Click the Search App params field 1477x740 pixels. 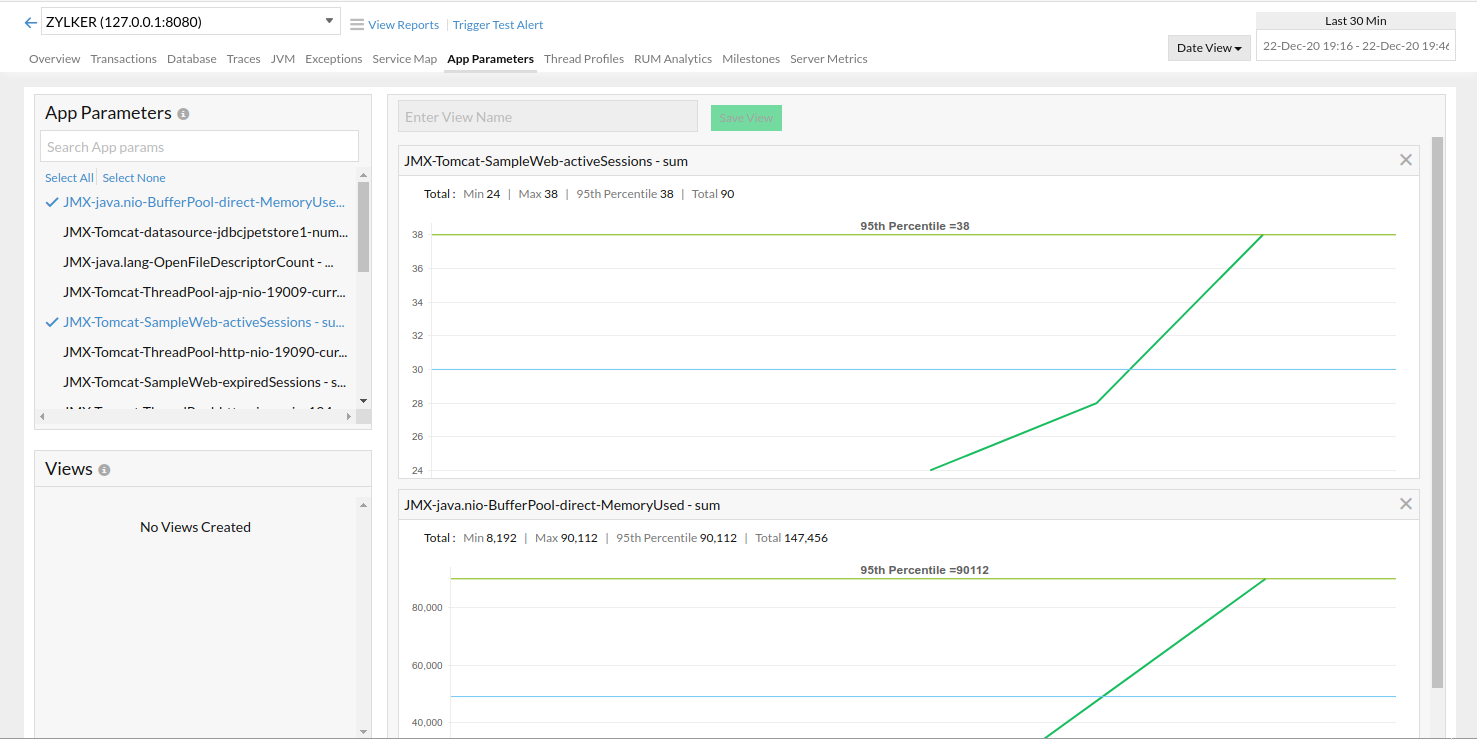pyautogui.click(x=199, y=146)
